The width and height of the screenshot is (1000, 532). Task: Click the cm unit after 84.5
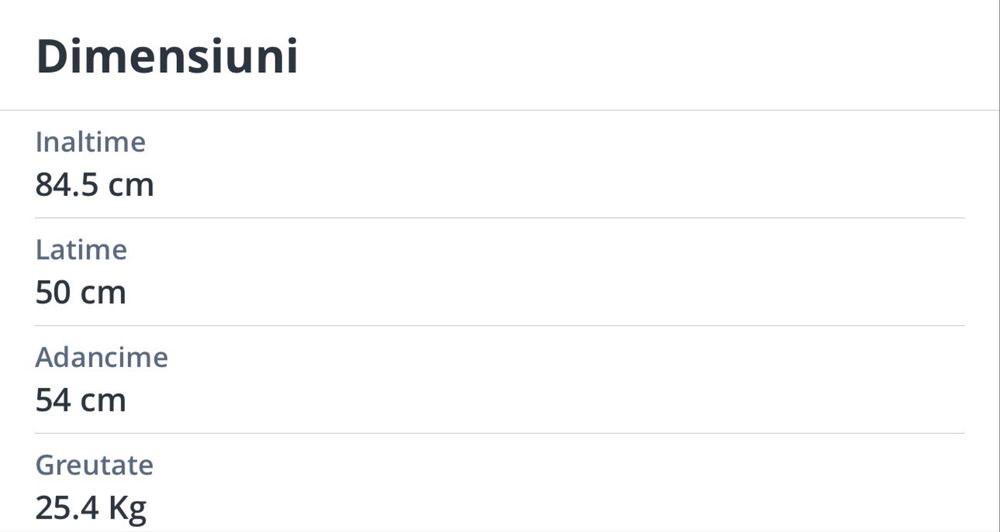[x=131, y=185]
